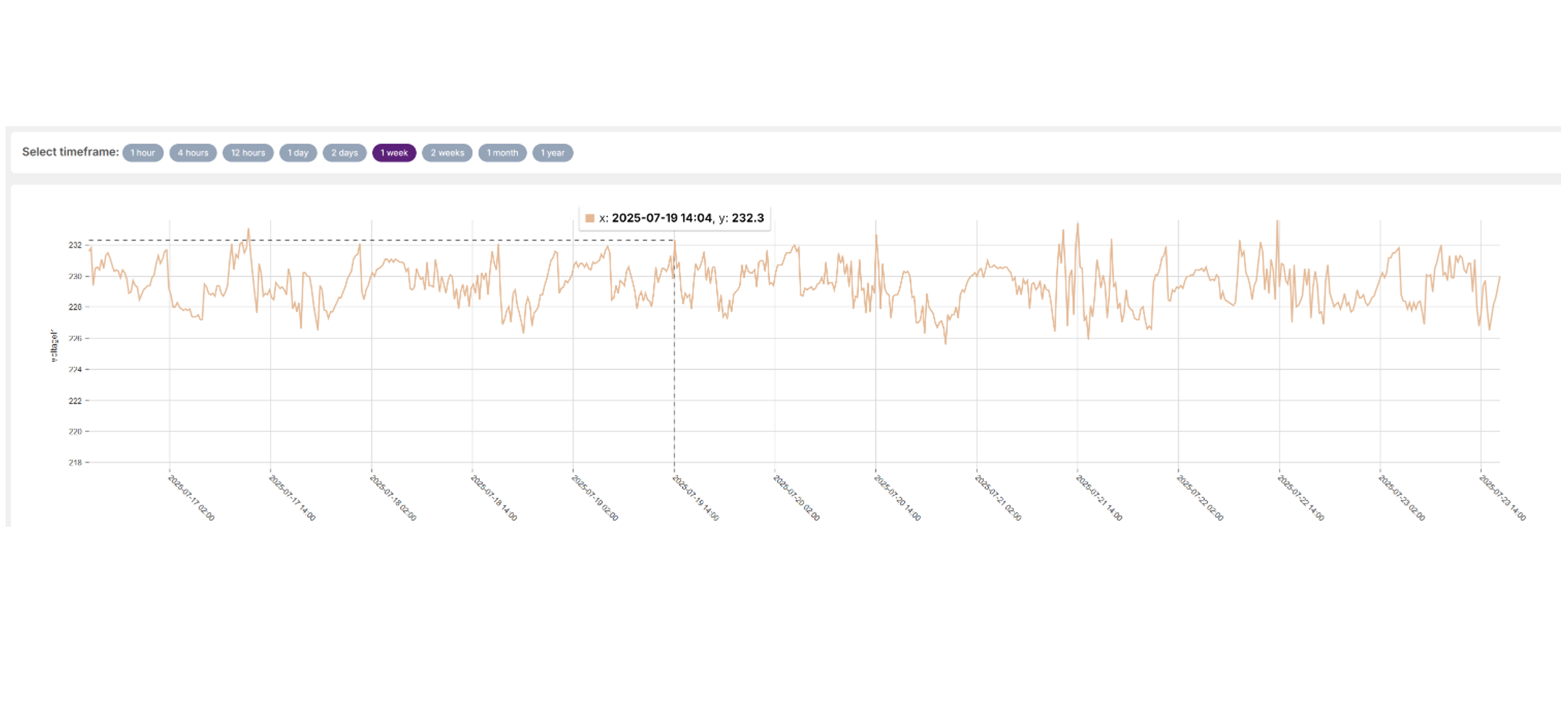This screenshot has width=1568, height=722.
Task: Click the orange tooltip color swatch
Action: coord(590,218)
